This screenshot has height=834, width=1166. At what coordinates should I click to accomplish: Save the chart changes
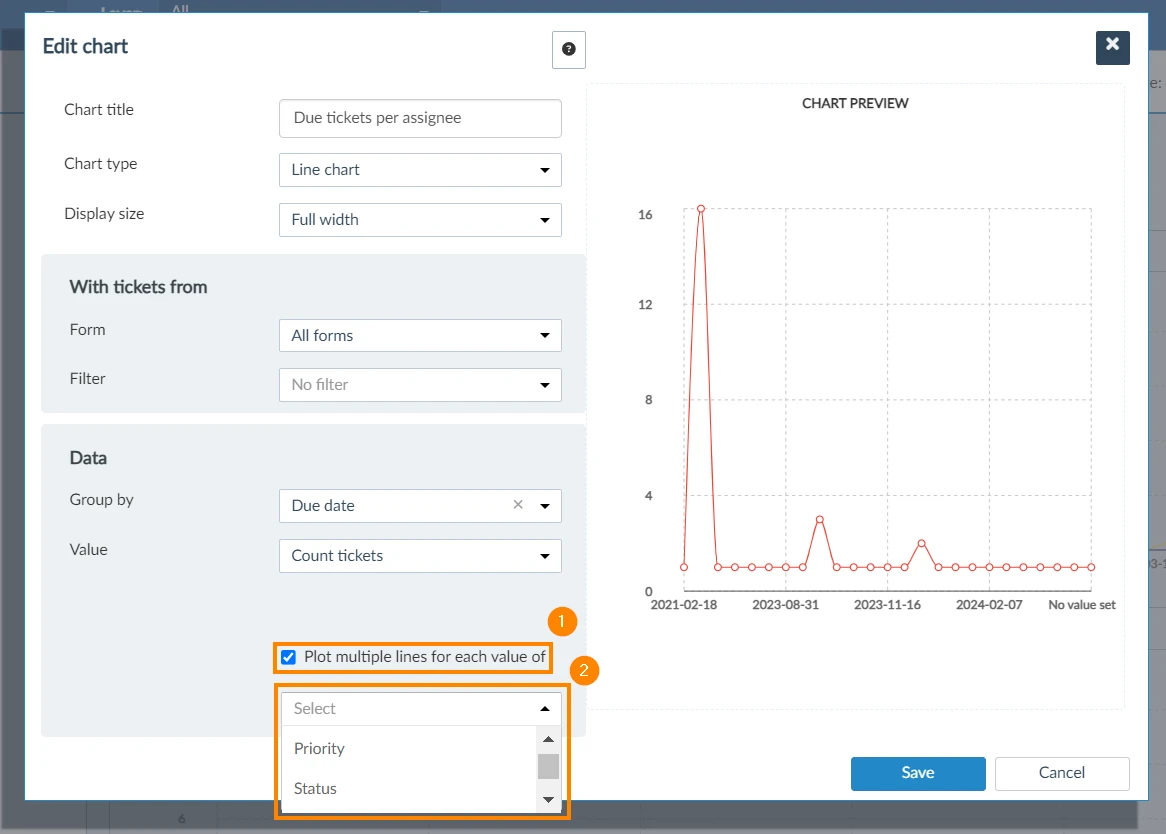(918, 773)
